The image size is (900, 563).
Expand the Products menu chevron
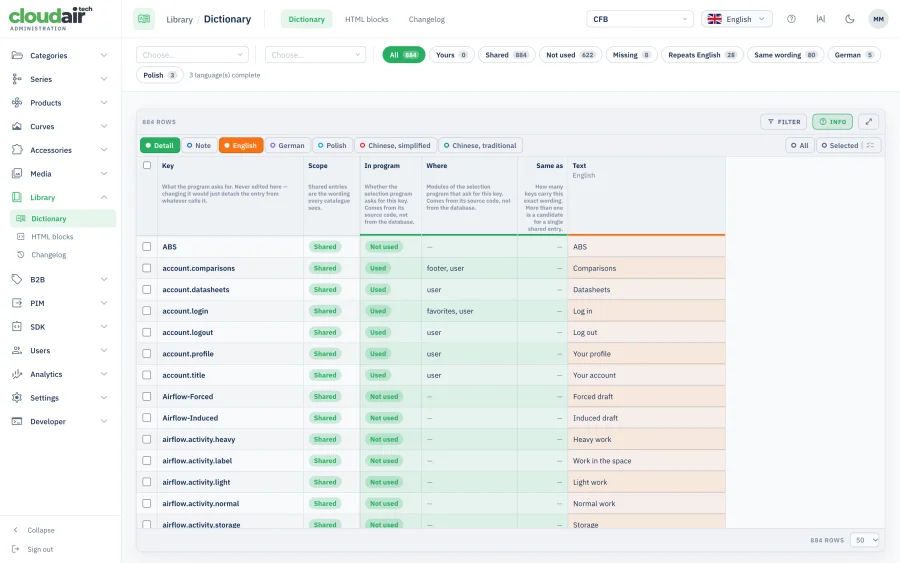104,102
